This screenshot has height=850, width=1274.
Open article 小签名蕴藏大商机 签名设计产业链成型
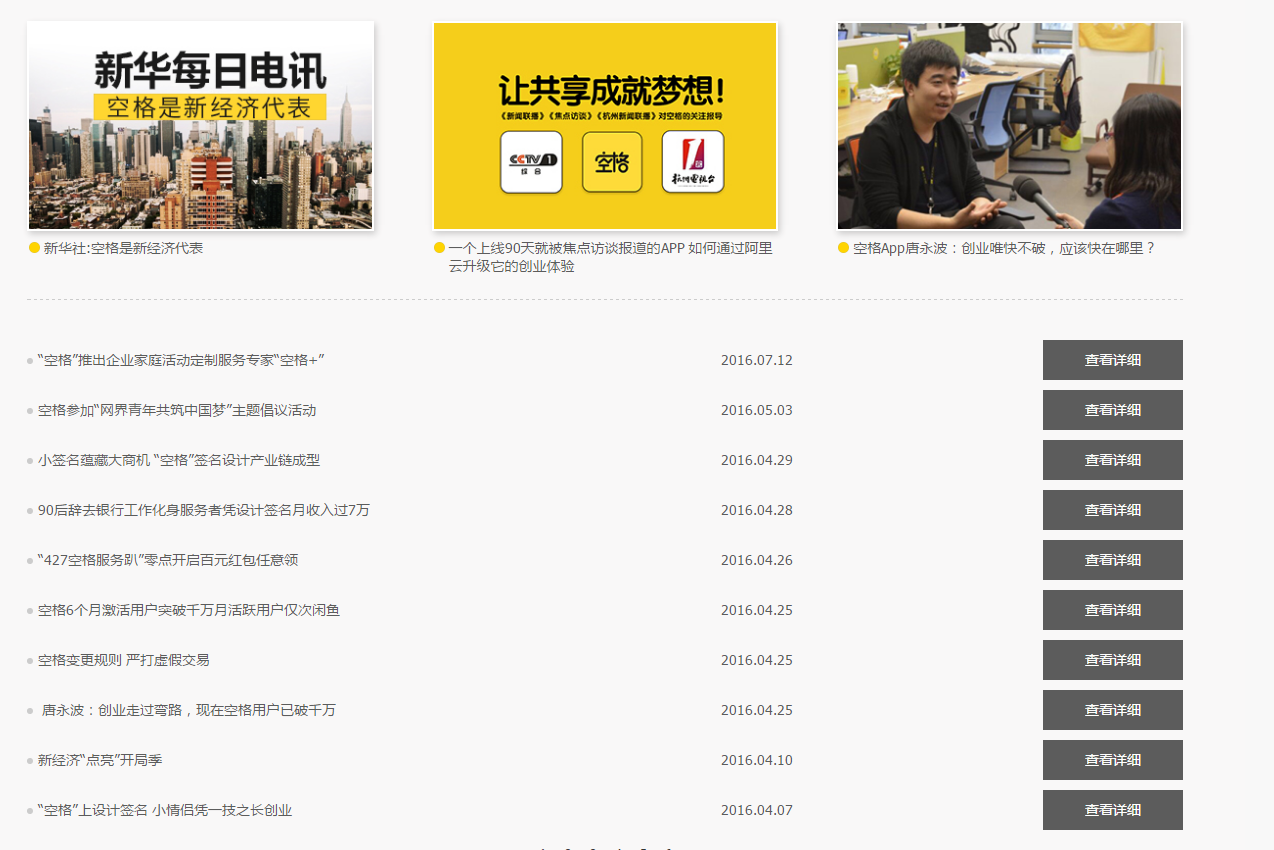tap(179, 460)
